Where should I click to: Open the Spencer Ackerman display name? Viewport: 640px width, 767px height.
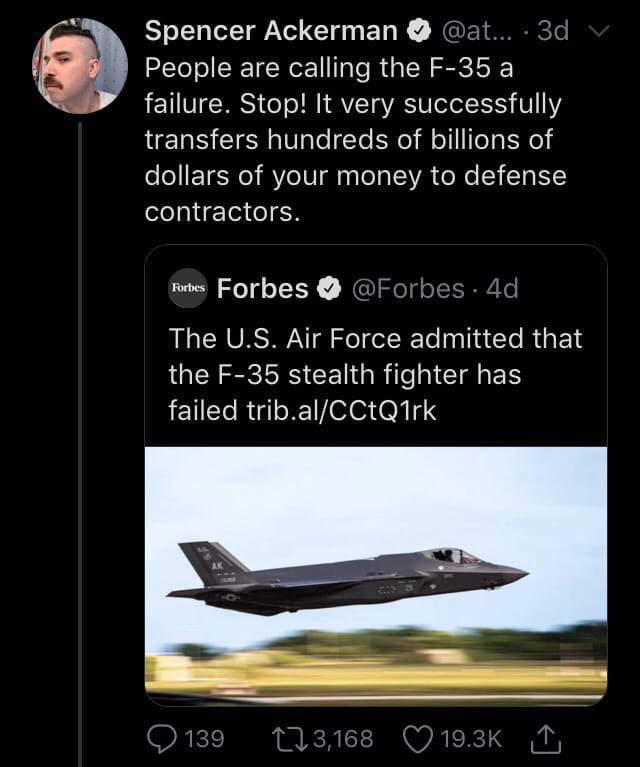pyautogui.click(x=270, y=32)
